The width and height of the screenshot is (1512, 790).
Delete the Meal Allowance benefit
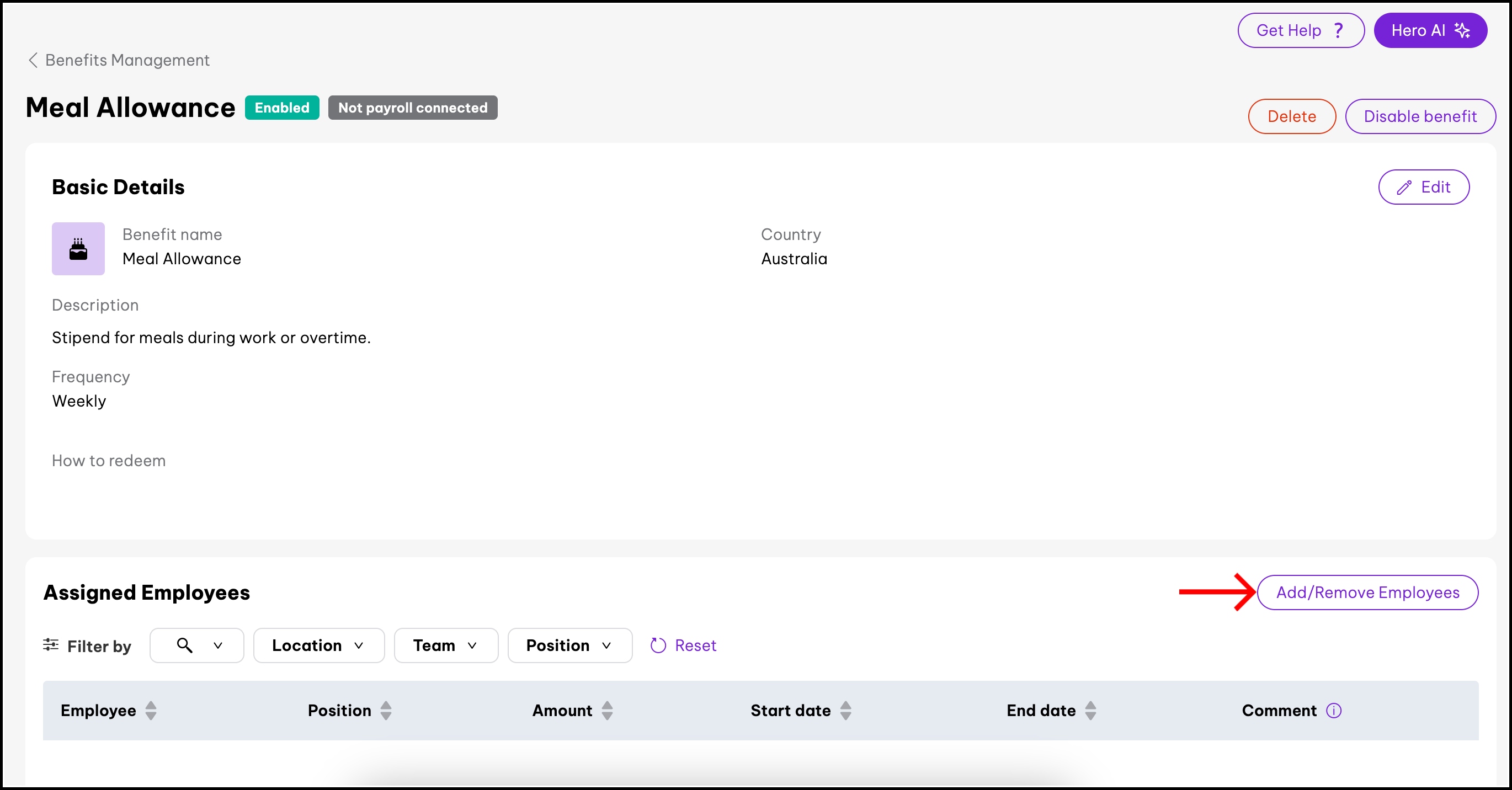[1291, 116]
